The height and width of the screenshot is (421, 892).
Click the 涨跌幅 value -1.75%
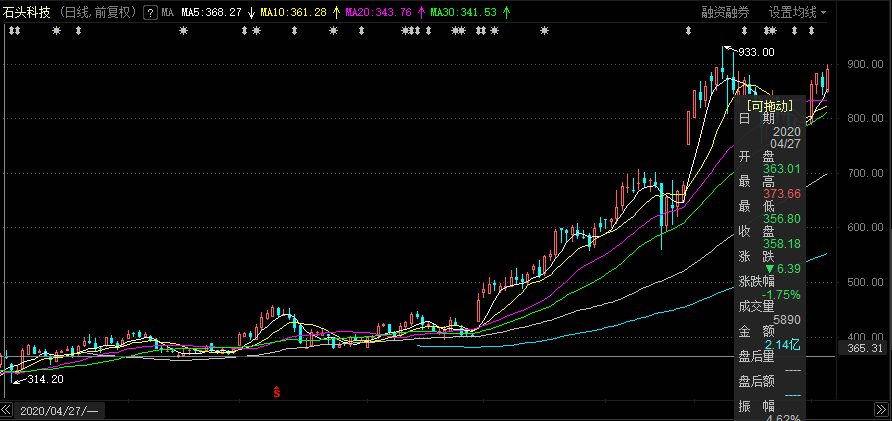pos(782,294)
